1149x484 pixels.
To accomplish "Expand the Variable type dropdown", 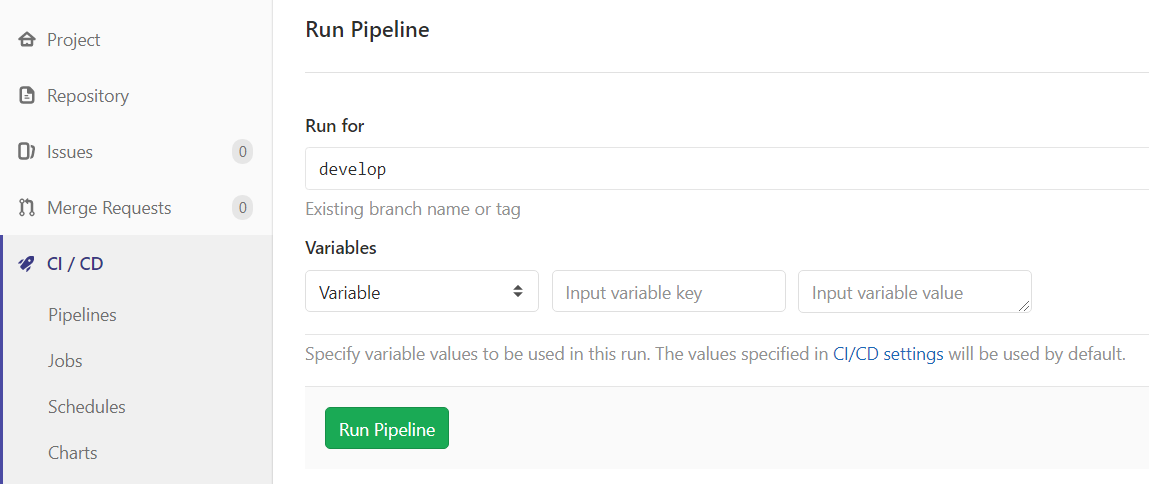I will click(x=421, y=292).
